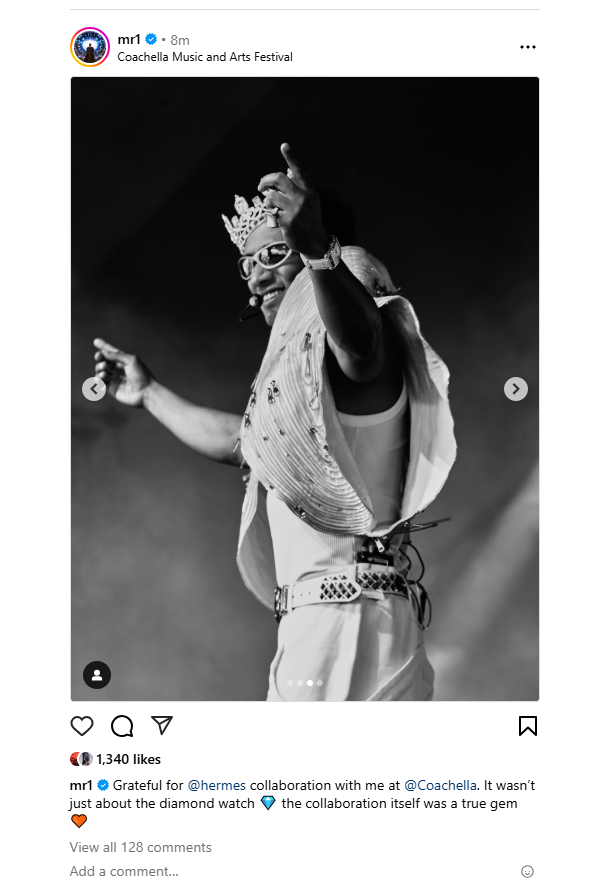The image size is (592, 879).
Task: Open comments via speech bubble icon
Action: pos(122,726)
